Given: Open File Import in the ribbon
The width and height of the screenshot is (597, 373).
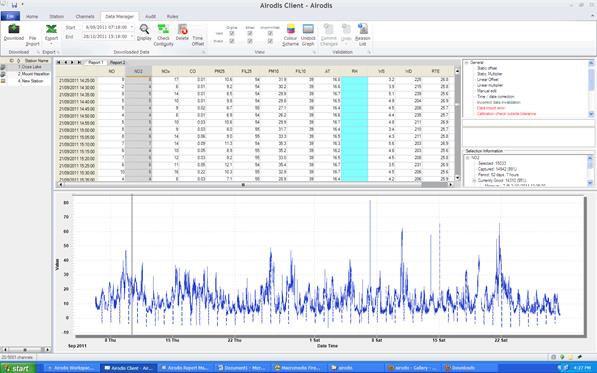Looking at the screenshot, I should 32,41.
